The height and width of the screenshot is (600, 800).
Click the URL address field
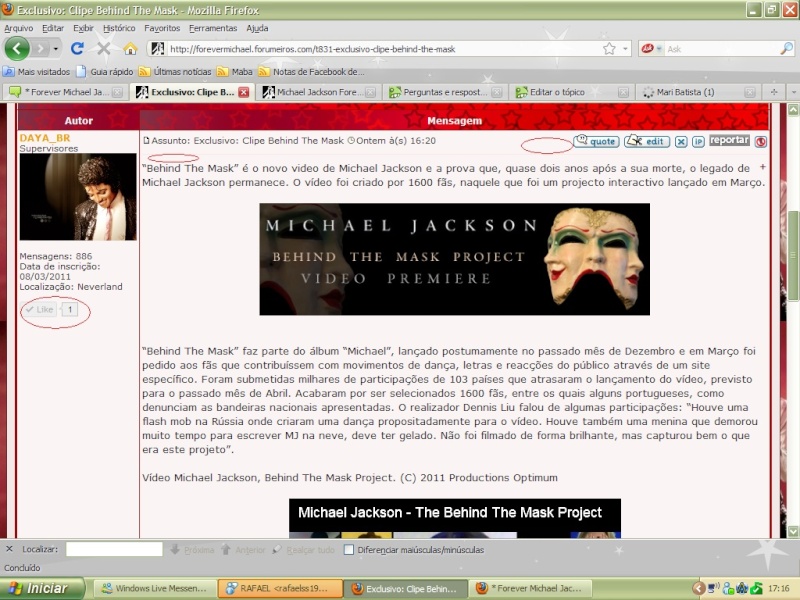coord(384,49)
